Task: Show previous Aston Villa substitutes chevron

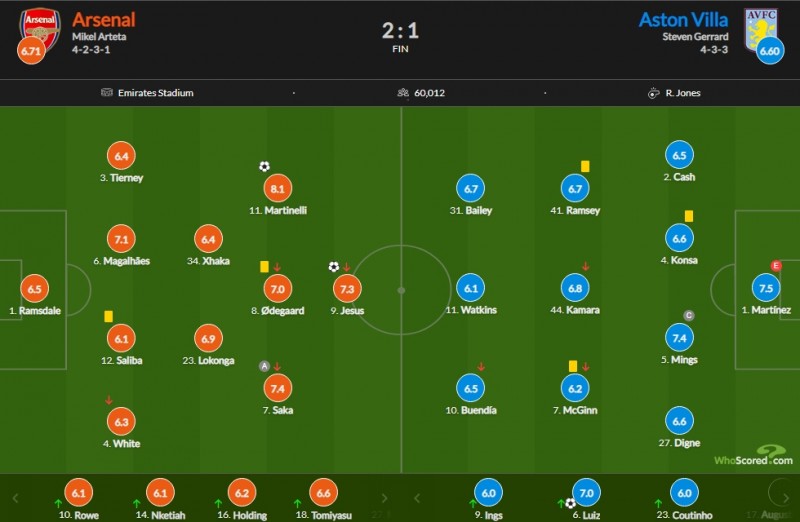Action: click(x=417, y=498)
